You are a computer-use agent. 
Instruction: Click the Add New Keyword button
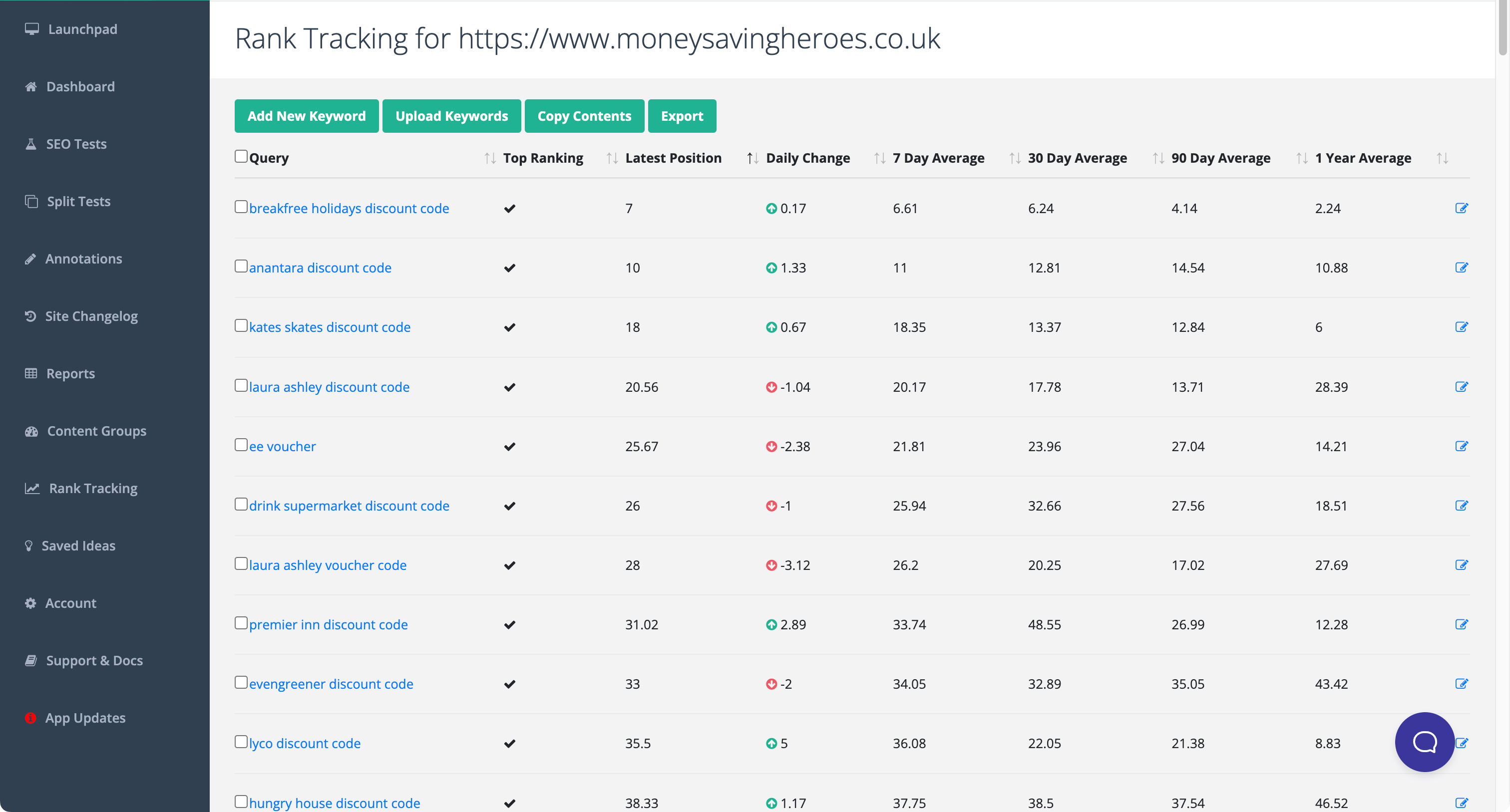pos(306,115)
